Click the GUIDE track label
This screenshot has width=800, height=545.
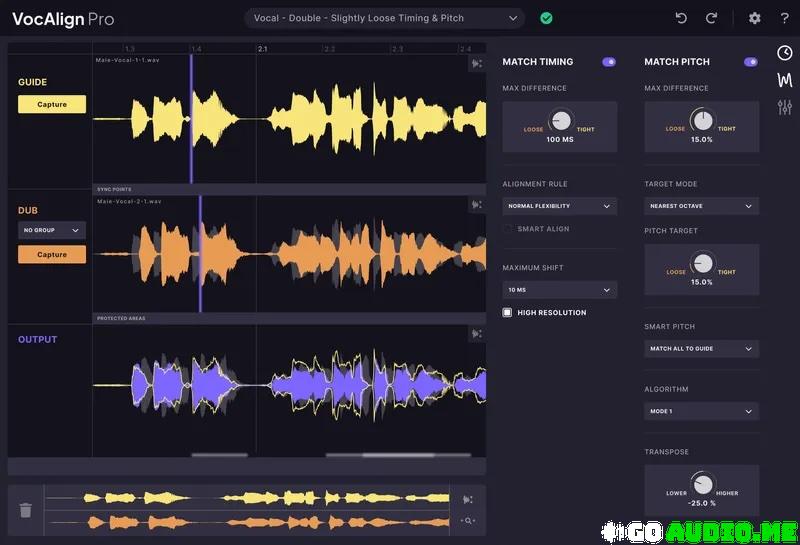32,82
